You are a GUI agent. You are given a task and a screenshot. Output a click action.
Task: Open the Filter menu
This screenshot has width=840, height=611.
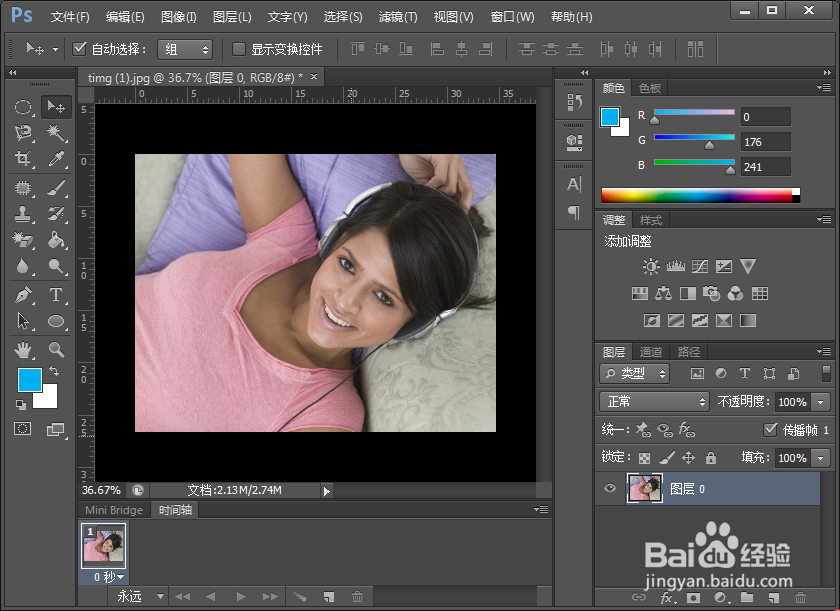[398, 17]
